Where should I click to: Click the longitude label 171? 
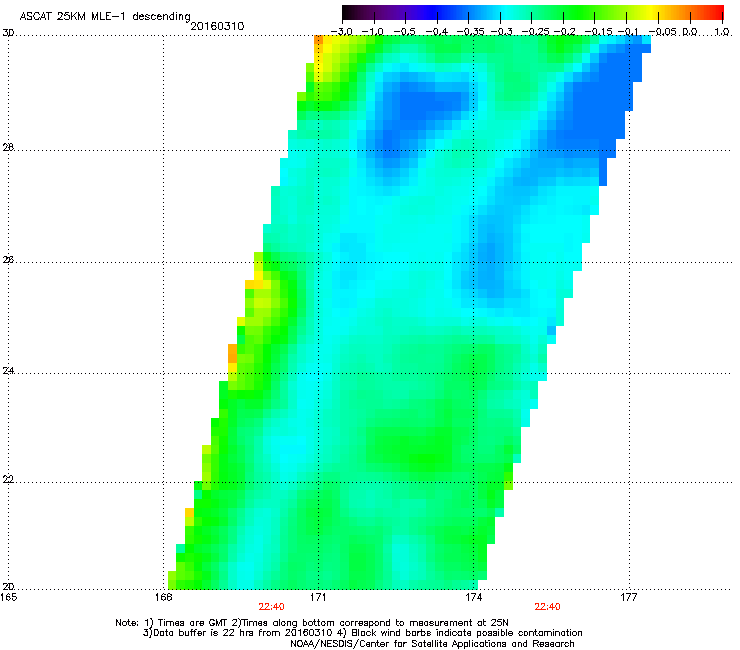(x=318, y=597)
